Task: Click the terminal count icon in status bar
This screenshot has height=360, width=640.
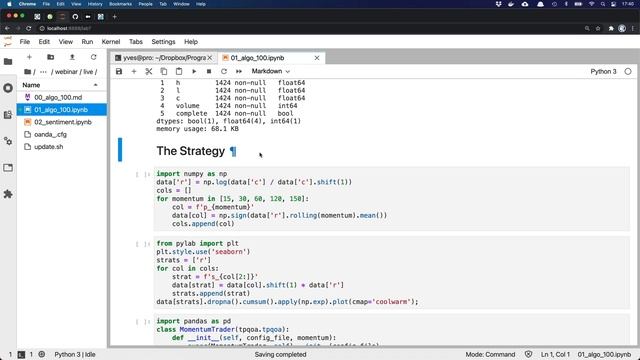Action: 21,354
